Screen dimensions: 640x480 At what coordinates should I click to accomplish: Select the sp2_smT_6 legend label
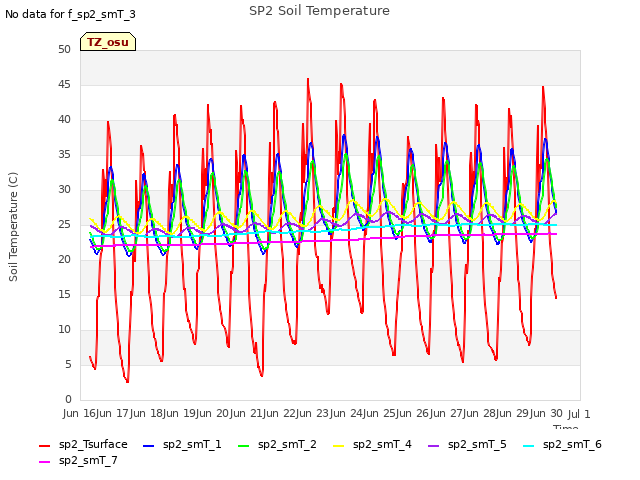(572, 444)
